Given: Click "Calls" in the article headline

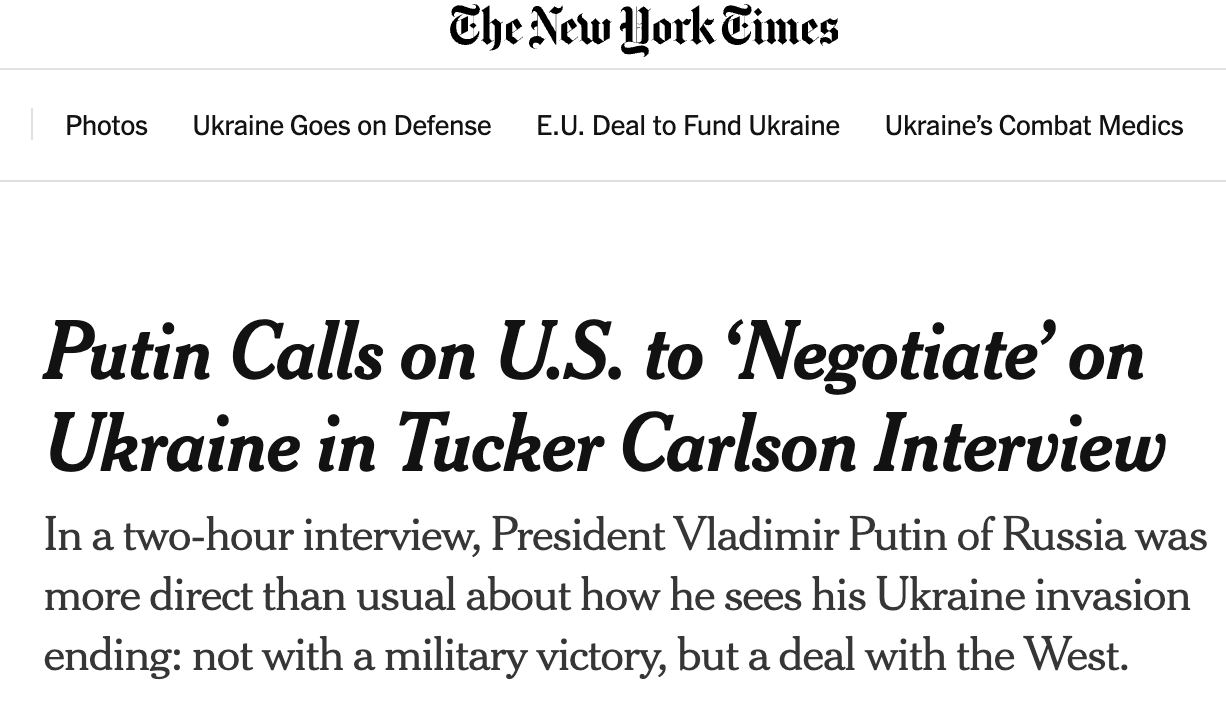Looking at the screenshot, I should pos(307,353).
